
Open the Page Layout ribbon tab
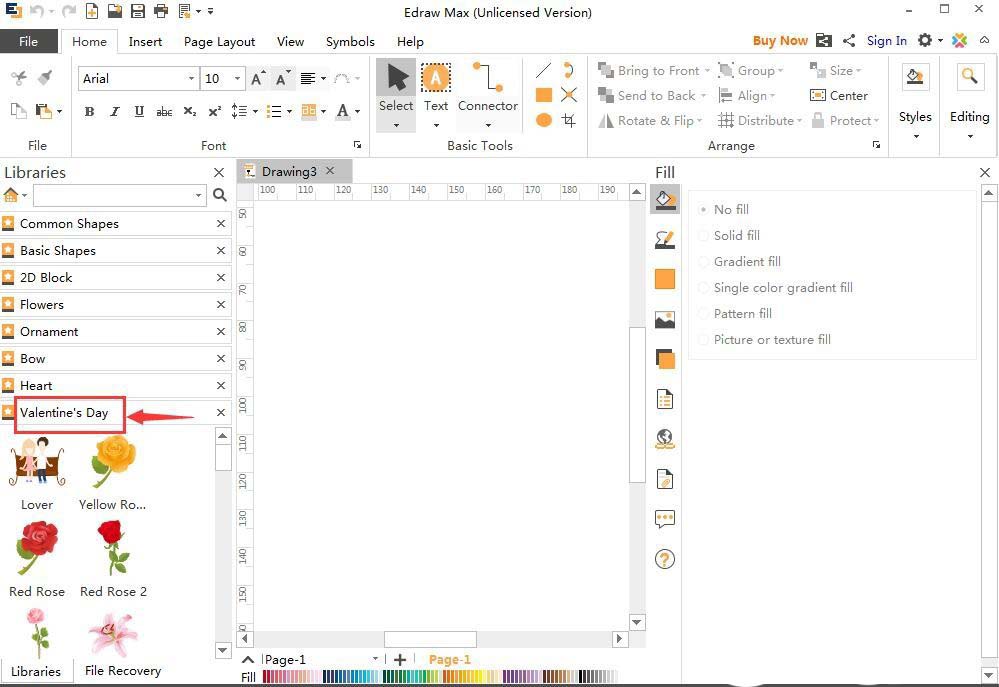219,41
